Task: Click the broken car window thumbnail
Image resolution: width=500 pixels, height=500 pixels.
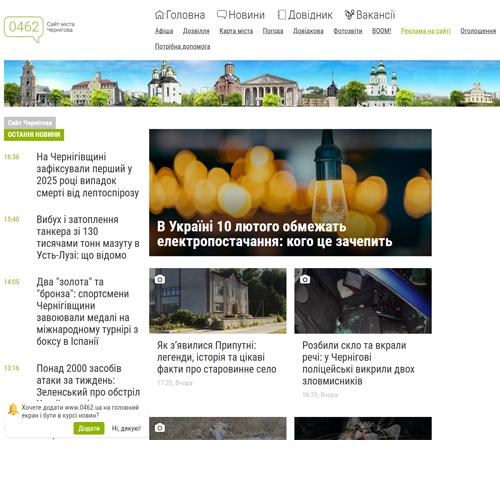Action: pos(363,301)
